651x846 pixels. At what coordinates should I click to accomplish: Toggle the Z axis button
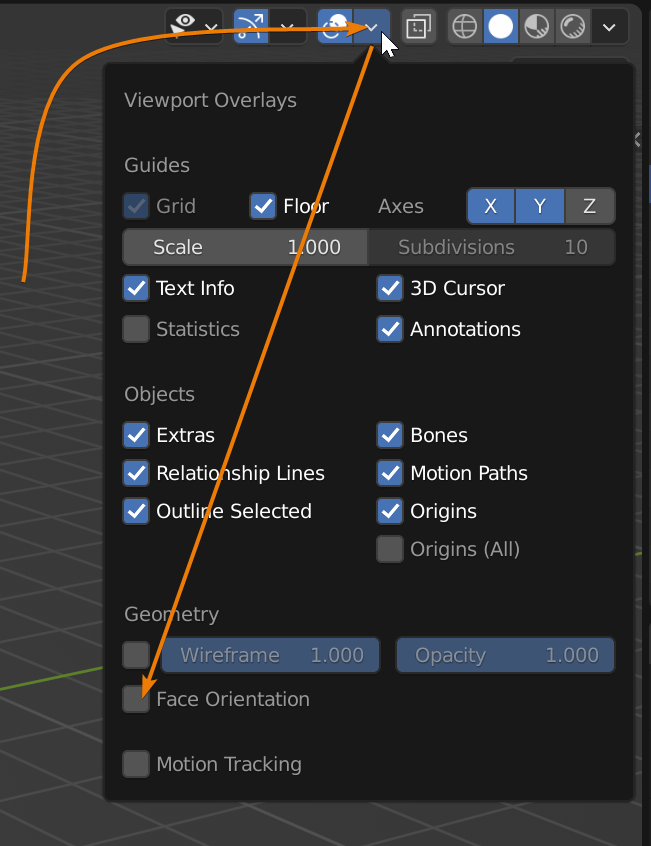(x=589, y=206)
